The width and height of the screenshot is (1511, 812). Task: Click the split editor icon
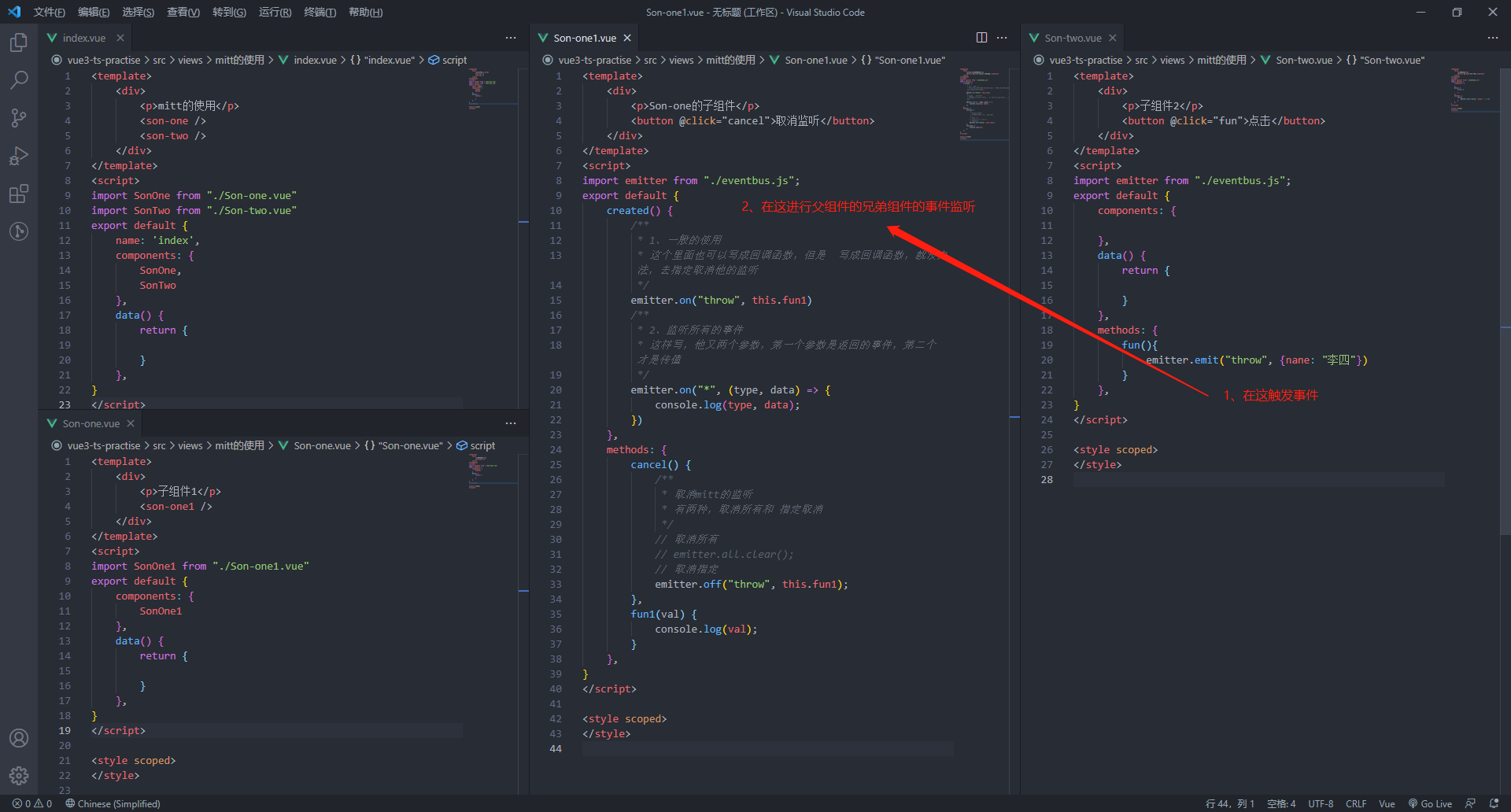tap(981, 38)
